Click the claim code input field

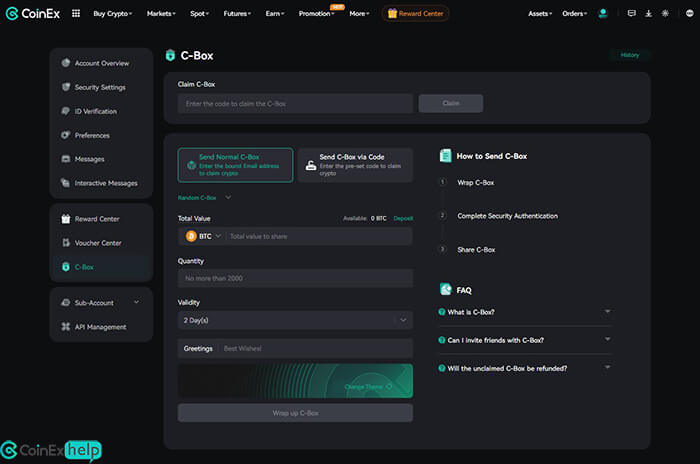pyautogui.click(x=295, y=103)
